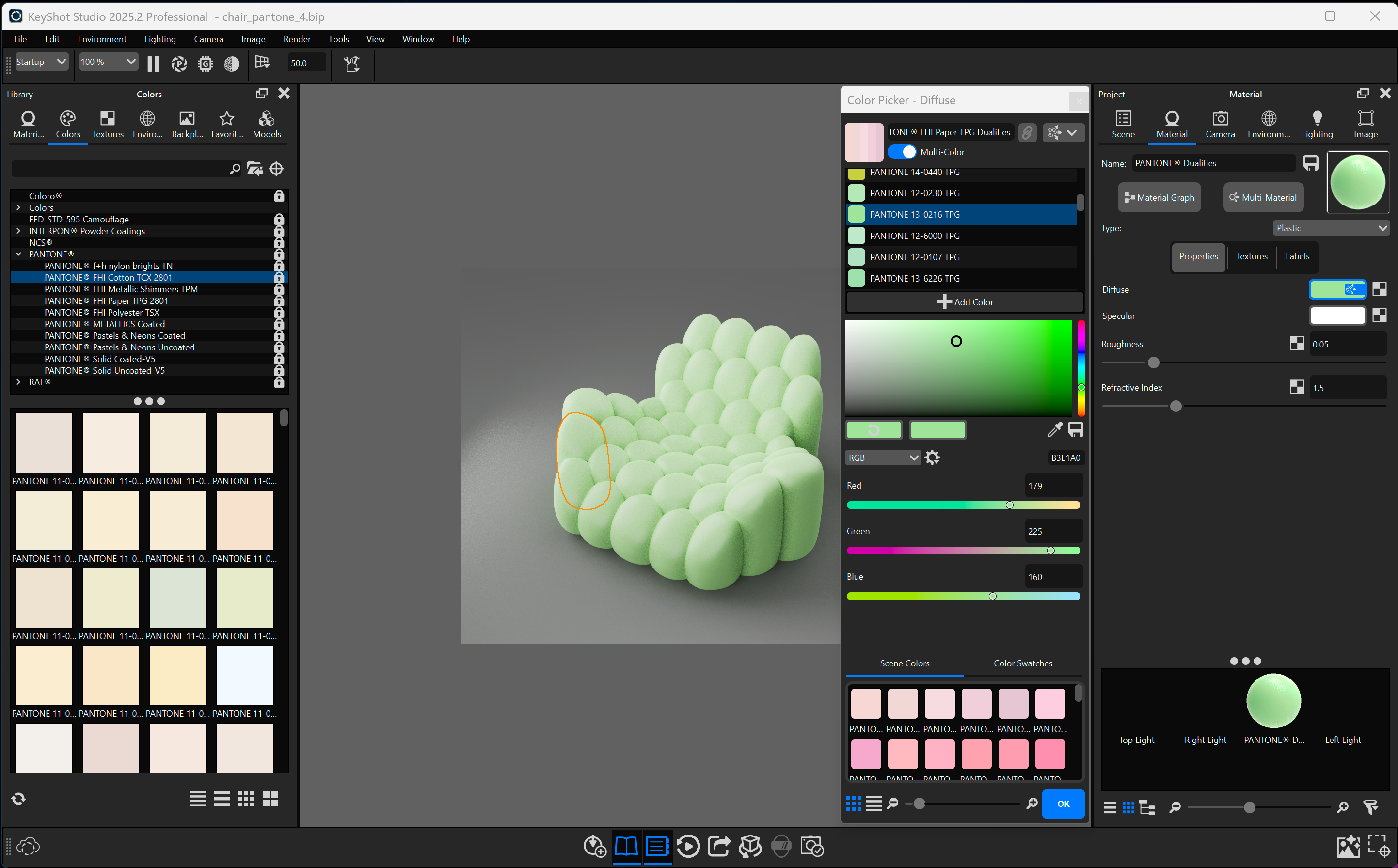This screenshot has width=1398, height=868.
Task: Open the Textures library tab
Action: click(108, 125)
